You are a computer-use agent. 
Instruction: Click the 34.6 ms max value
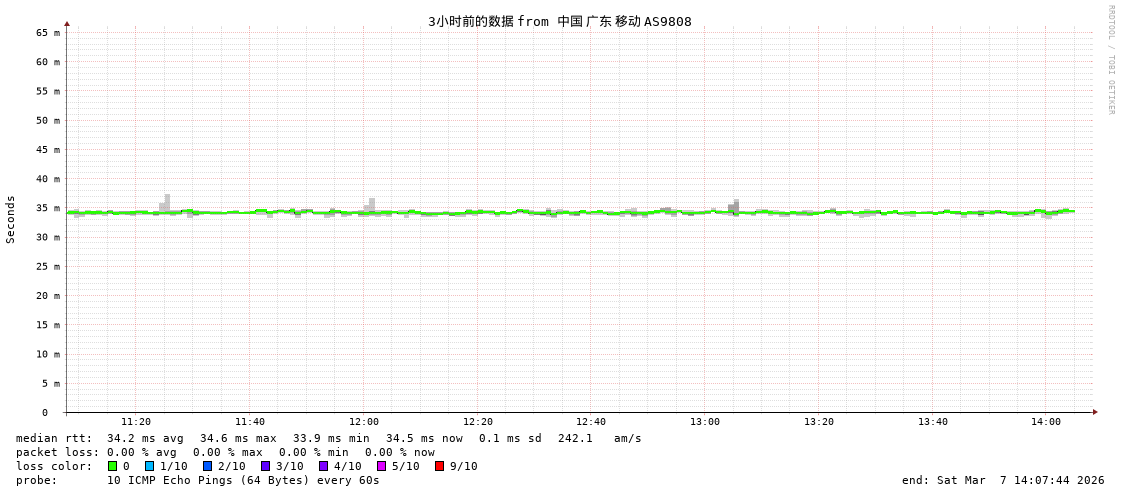pos(238,438)
